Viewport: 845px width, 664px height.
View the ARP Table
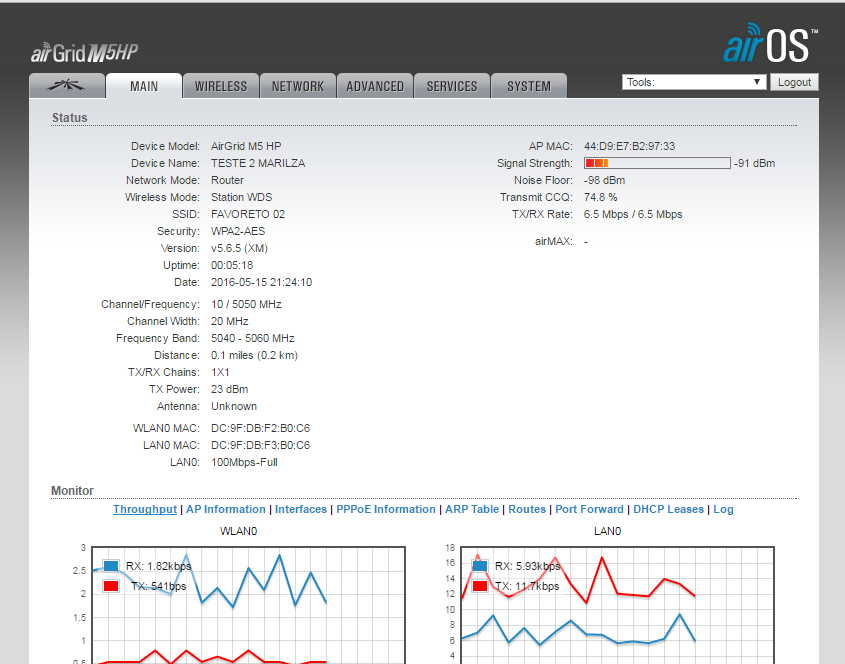tap(472, 509)
